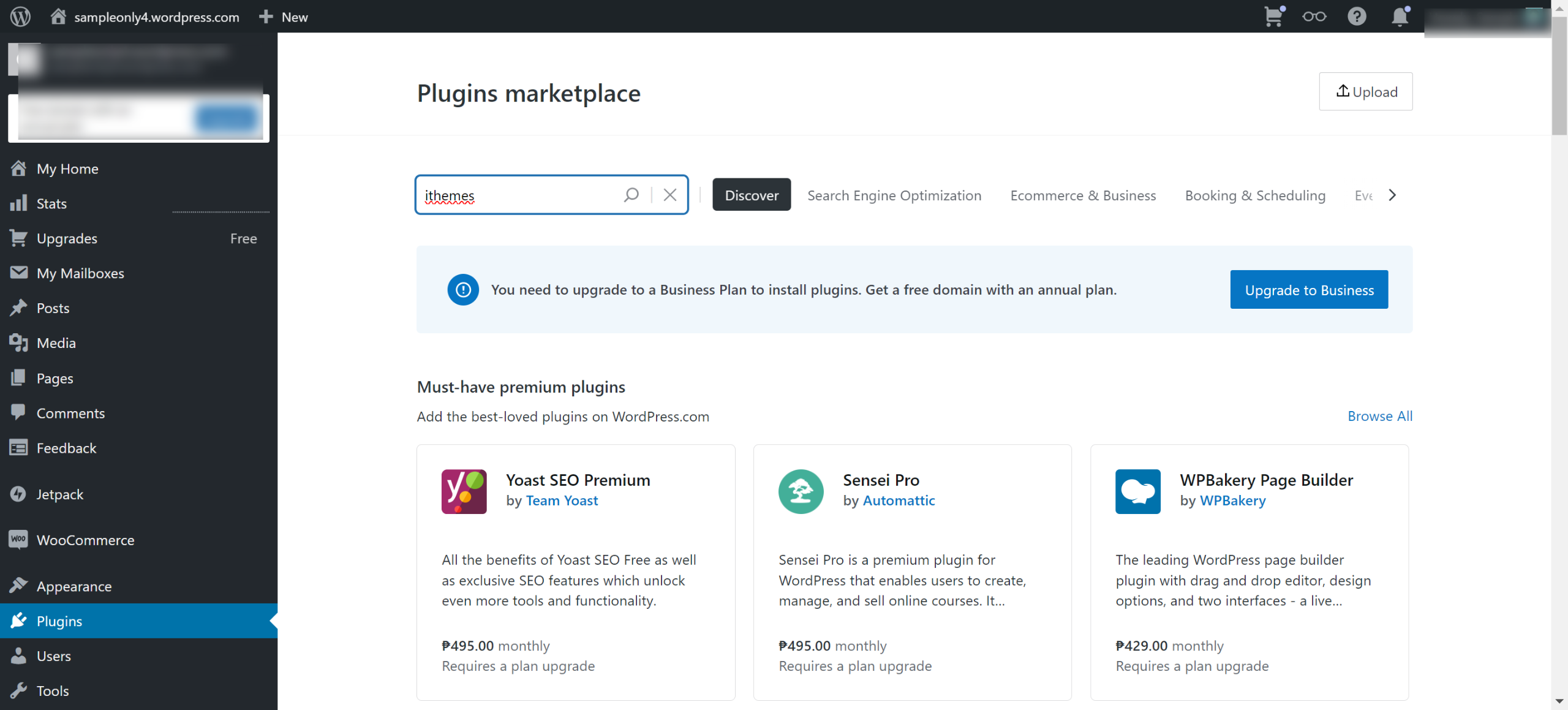Open Comments menu item
This screenshot has width=1568, height=710.
coord(138,413)
